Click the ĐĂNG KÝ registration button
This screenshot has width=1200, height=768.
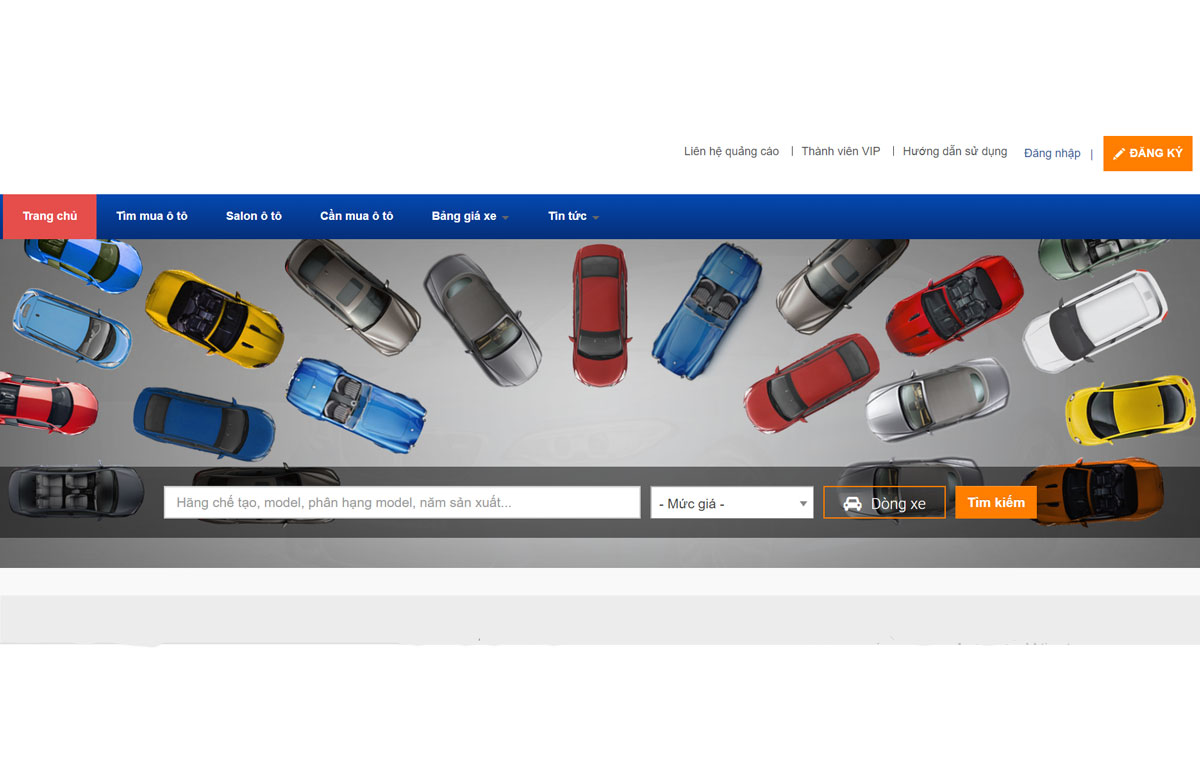pos(1147,153)
